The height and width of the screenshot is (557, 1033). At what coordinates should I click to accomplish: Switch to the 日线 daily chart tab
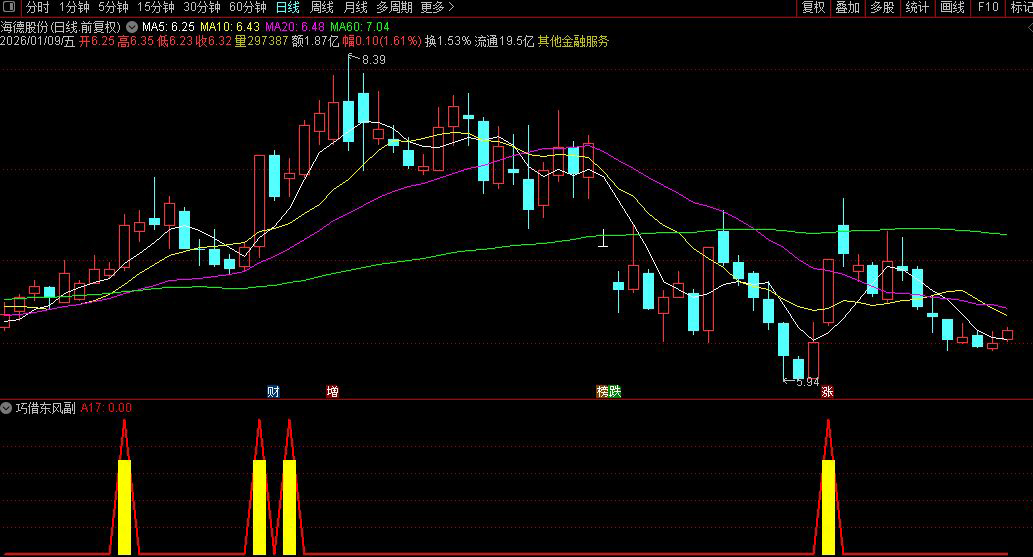(x=288, y=7)
